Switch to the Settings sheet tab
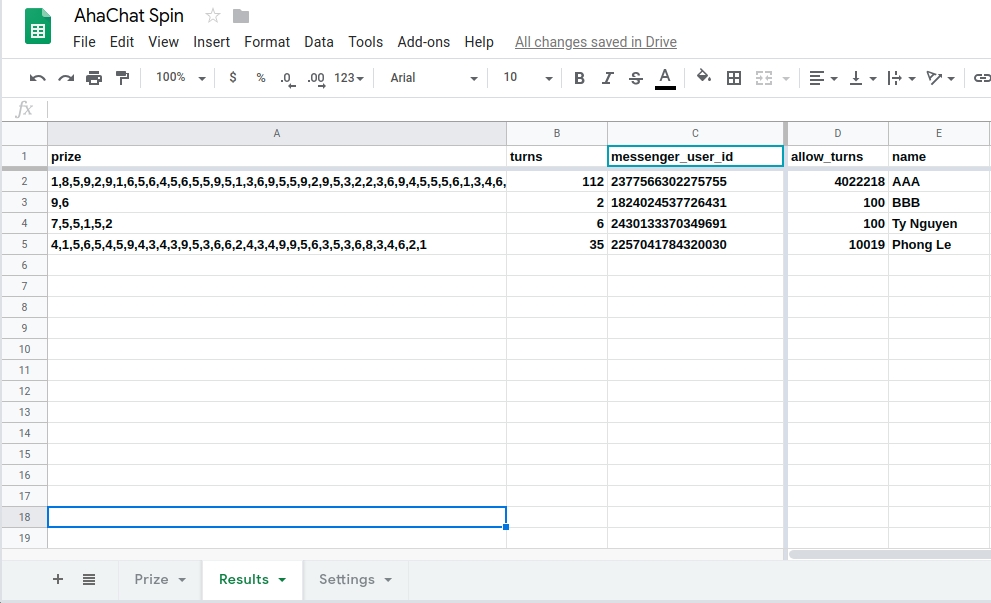Viewport: 991px width, 603px height. click(355, 580)
